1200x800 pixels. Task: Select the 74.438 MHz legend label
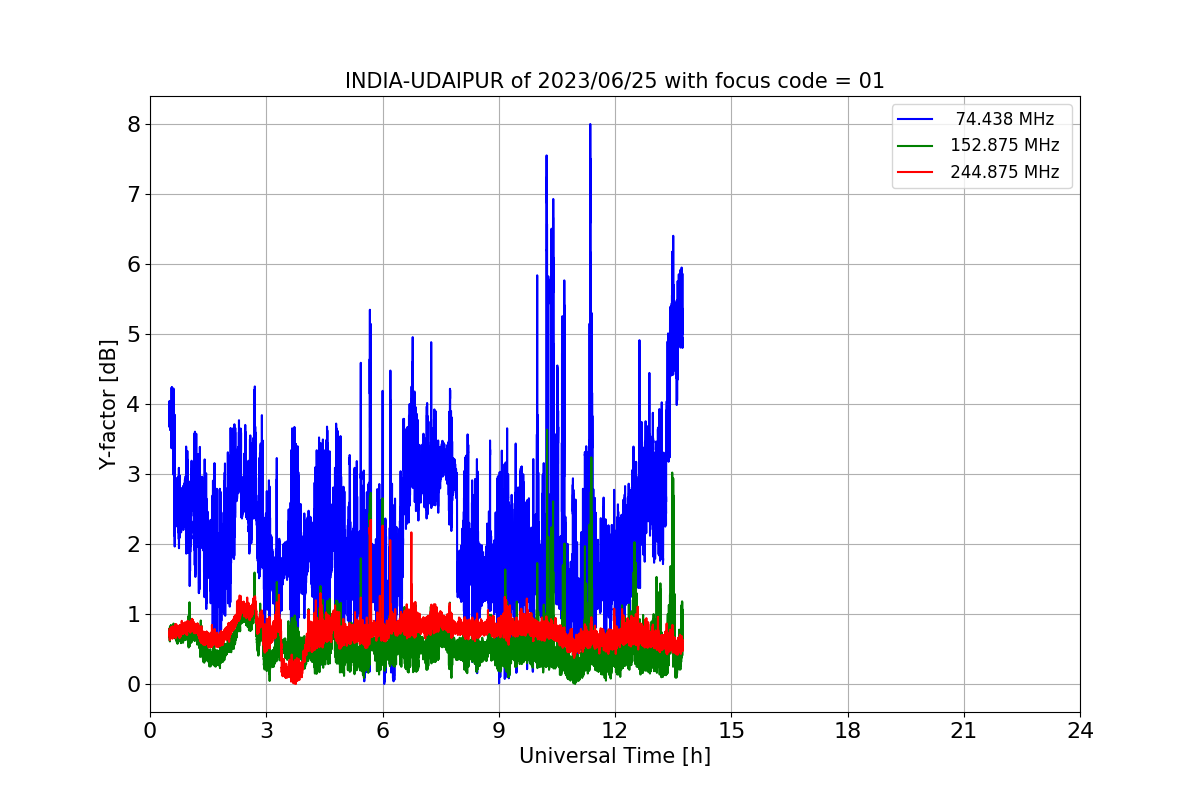1005,119
